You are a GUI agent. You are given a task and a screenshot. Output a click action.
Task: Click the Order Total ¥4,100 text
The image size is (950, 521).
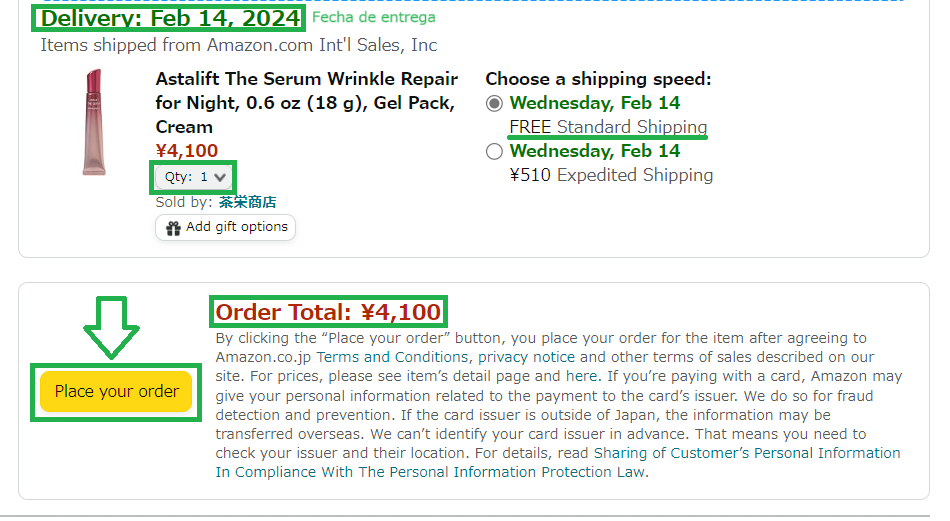pyautogui.click(x=328, y=312)
